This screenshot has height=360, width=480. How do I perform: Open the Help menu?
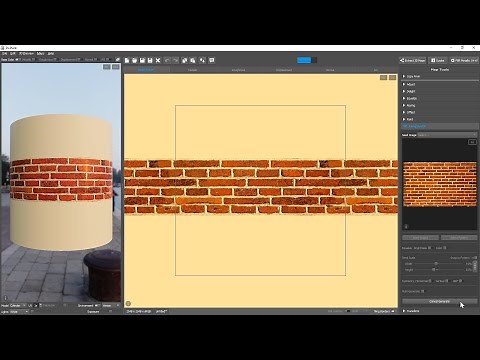click(x=51, y=54)
